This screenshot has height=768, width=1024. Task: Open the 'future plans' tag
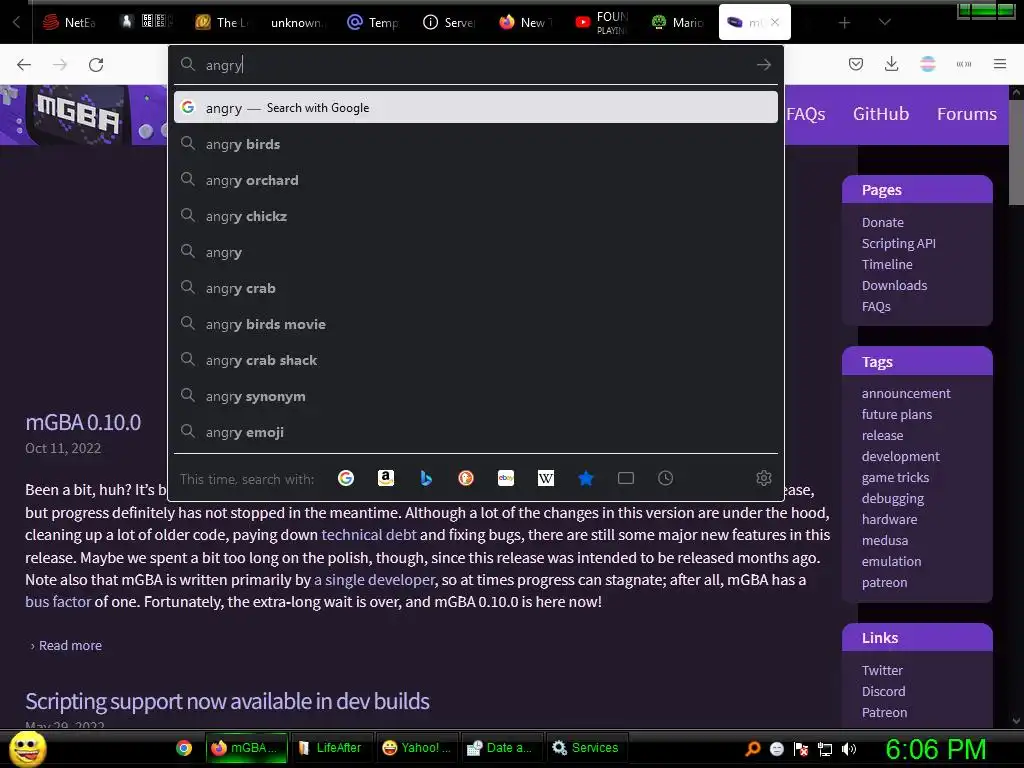click(897, 414)
